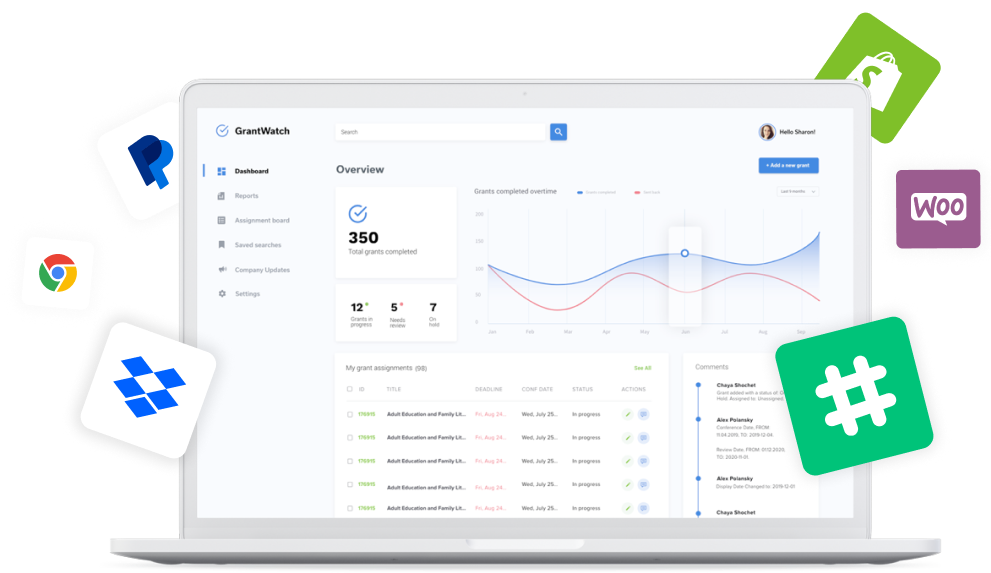Toggle the Grants completed legend marker
Viewport: 991px width, 573px height.
tap(580, 192)
